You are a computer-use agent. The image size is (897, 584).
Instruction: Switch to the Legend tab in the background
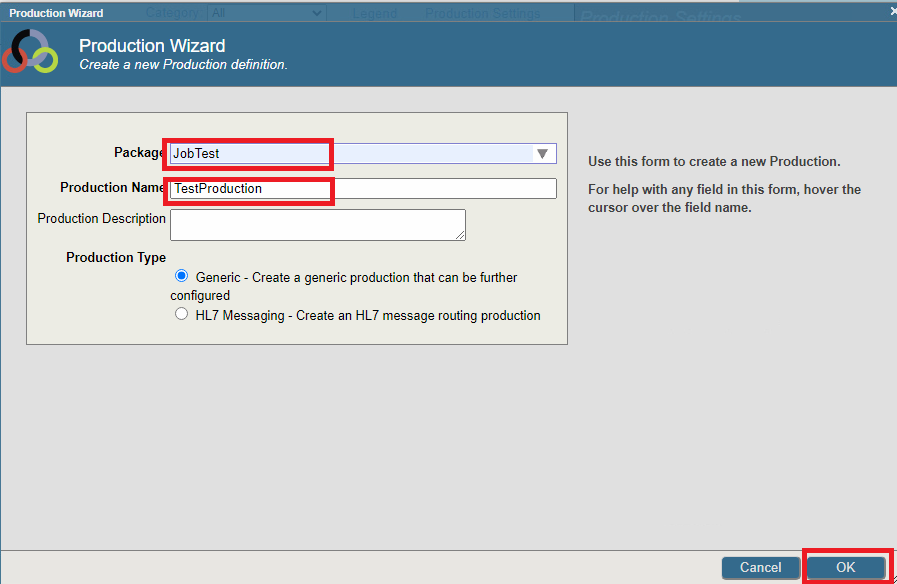[x=375, y=13]
